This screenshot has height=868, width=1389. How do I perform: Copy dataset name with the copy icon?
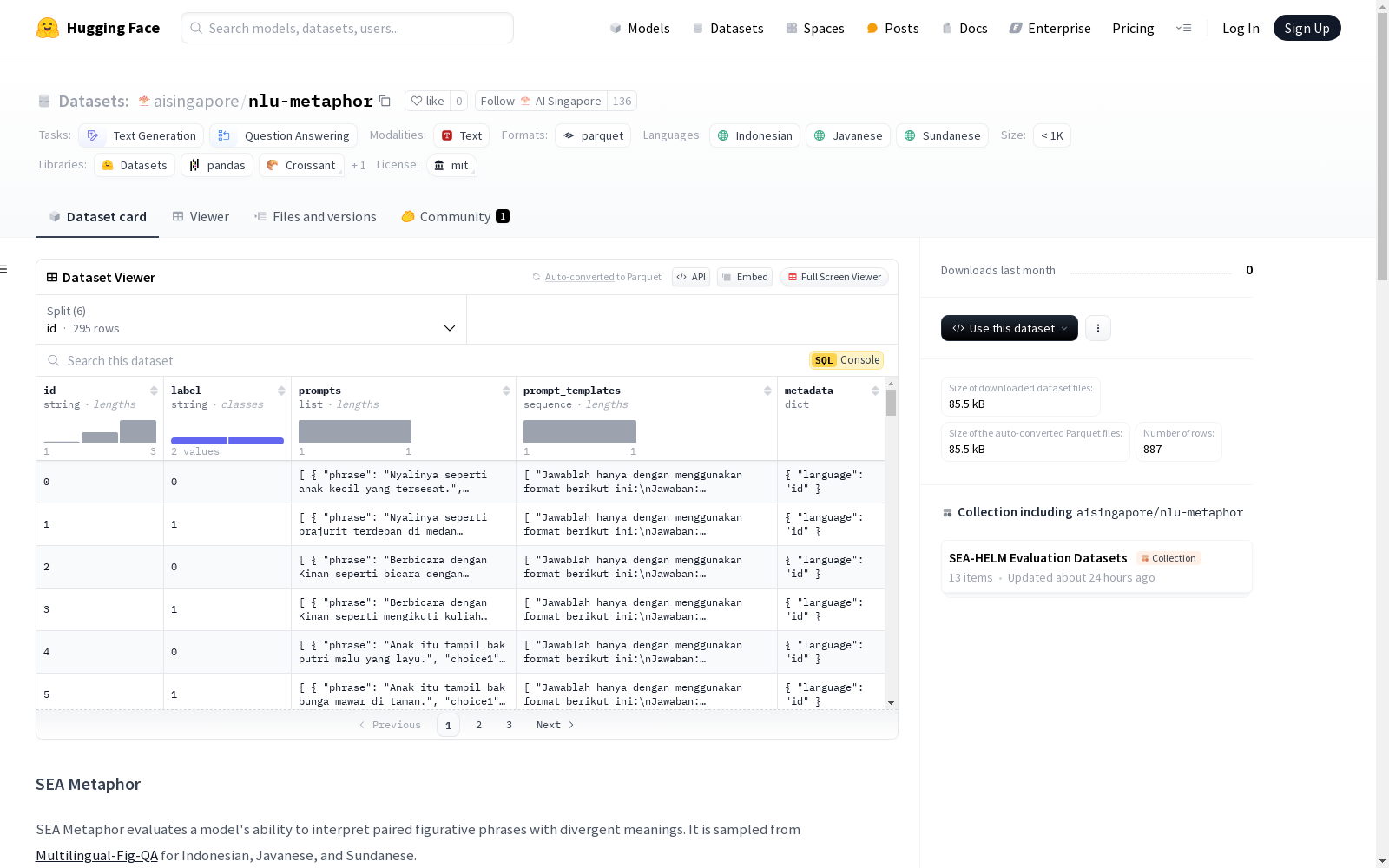coord(385,101)
